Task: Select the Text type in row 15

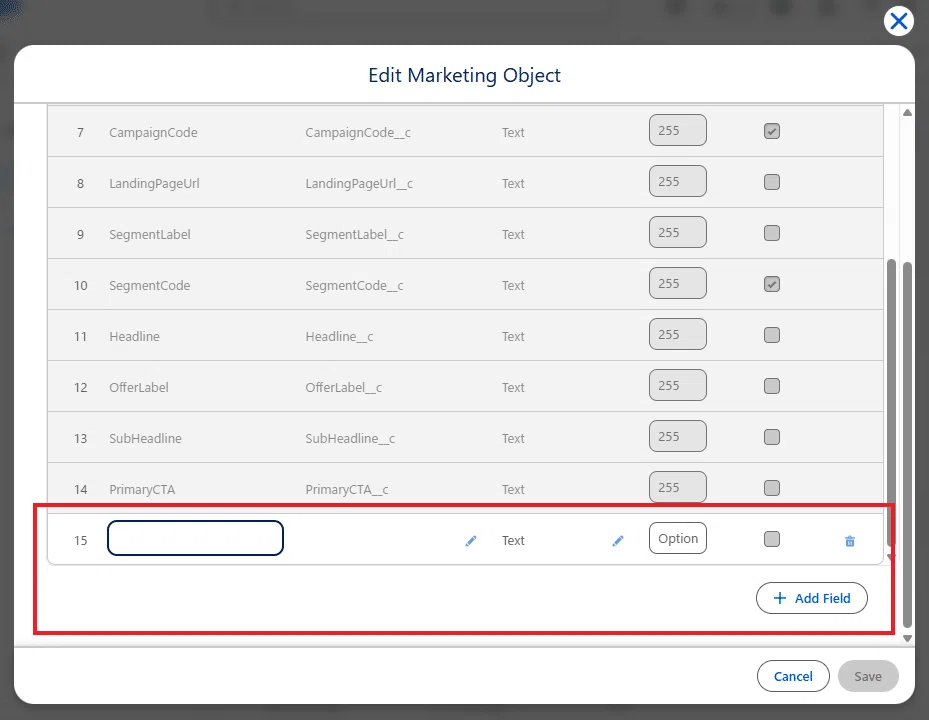Action: (x=513, y=540)
